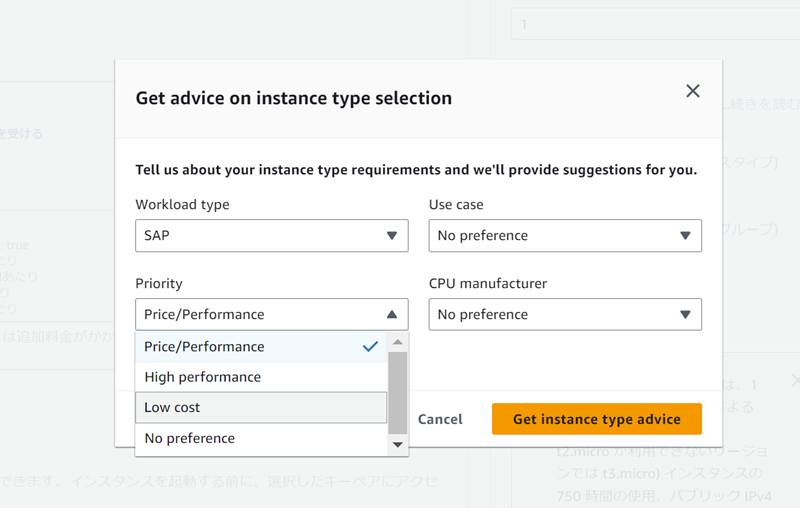Image resolution: width=800 pixels, height=508 pixels.
Task: Click the dropdown list scrollbar thumb
Action: (x=397, y=393)
